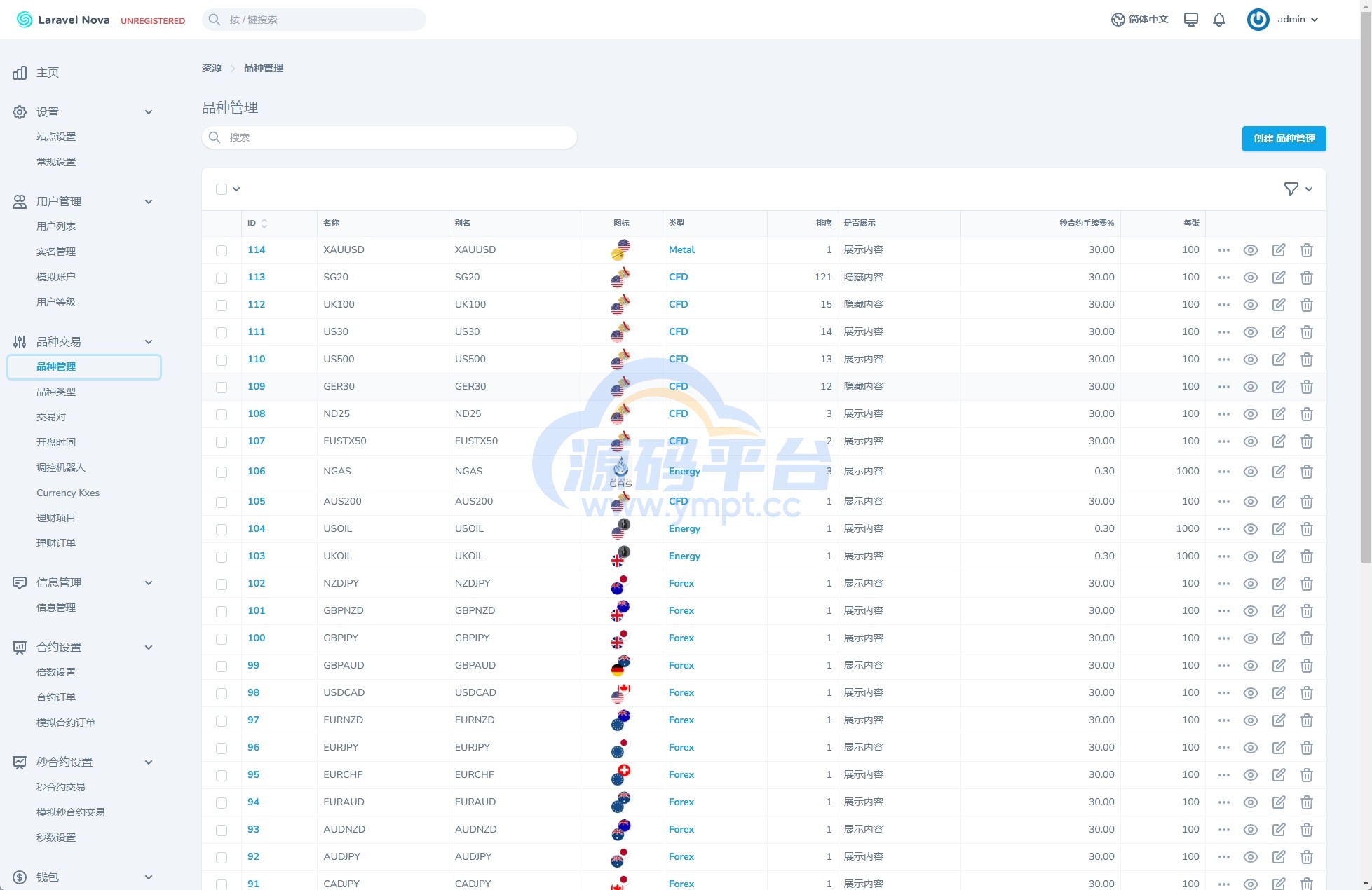Viewport: 1372px width, 890px height.
Task: View the ND25 row details
Action: [x=1251, y=414]
